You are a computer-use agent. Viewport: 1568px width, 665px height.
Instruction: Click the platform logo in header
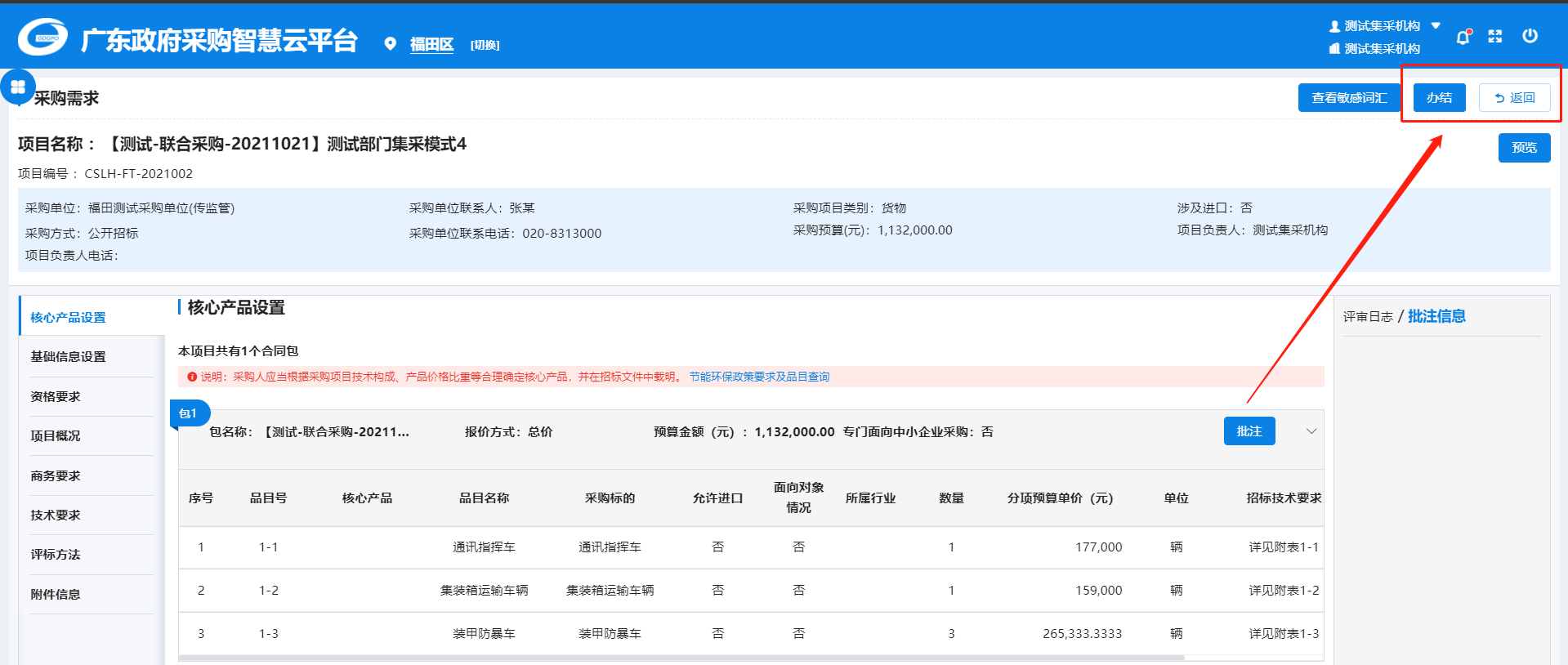[x=42, y=38]
